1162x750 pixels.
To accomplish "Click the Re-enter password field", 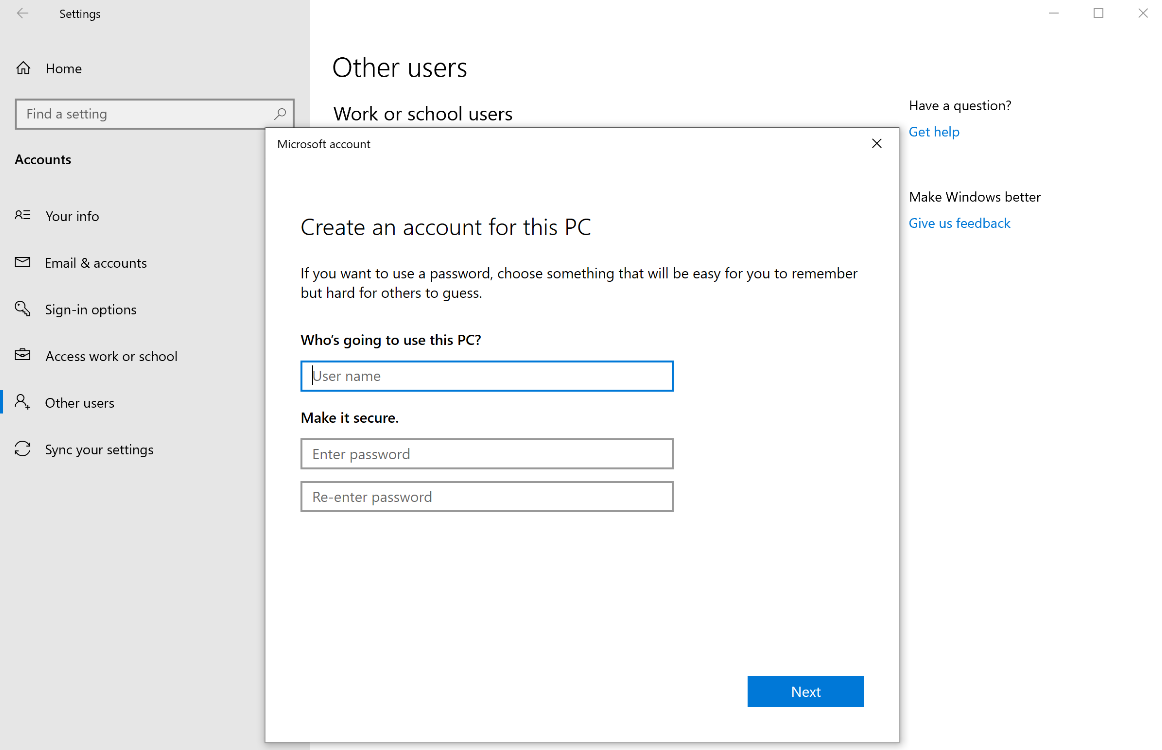I will (486, 496).
